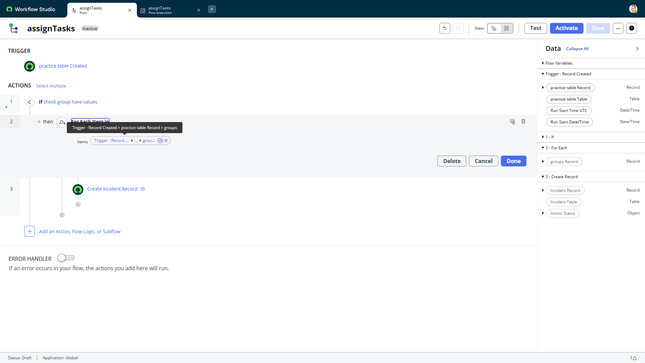Expand the Action Status pill
This screenshot has width=645, height=363.
click(543, 213)
